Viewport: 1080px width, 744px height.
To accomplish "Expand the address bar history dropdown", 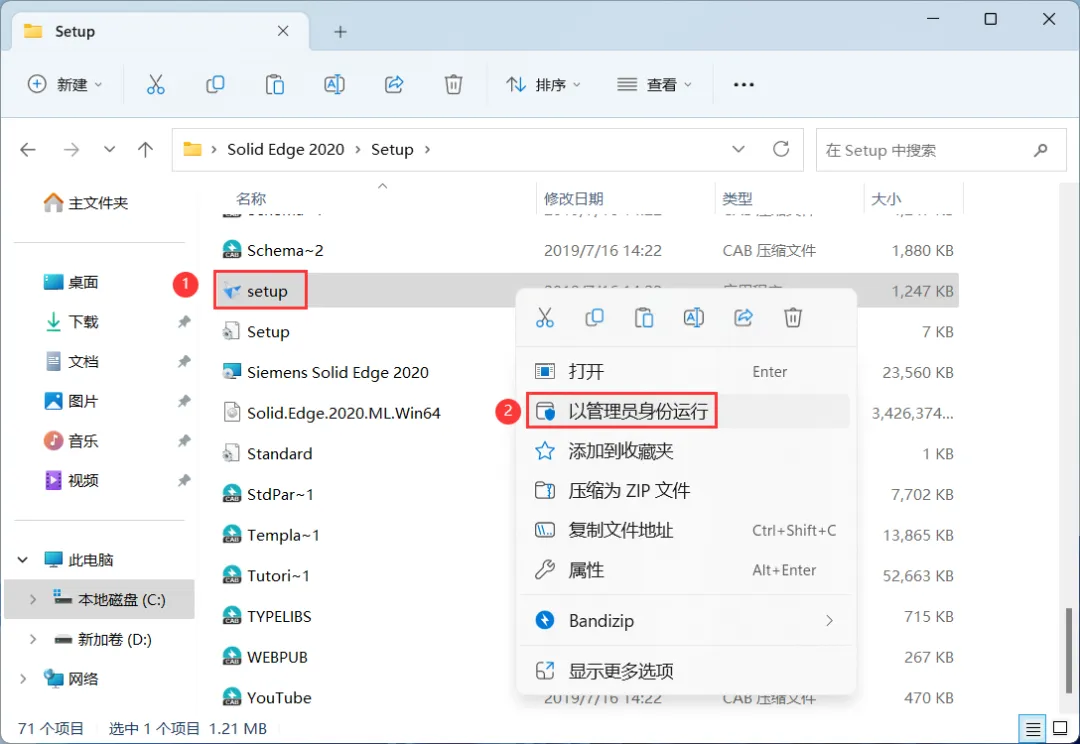I will pos(738,149).
